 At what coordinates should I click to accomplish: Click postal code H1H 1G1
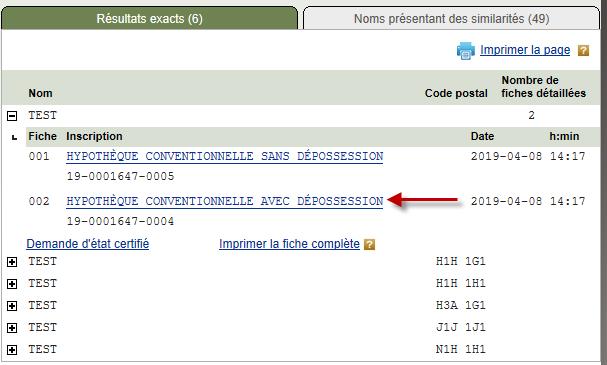click(461, 262)
